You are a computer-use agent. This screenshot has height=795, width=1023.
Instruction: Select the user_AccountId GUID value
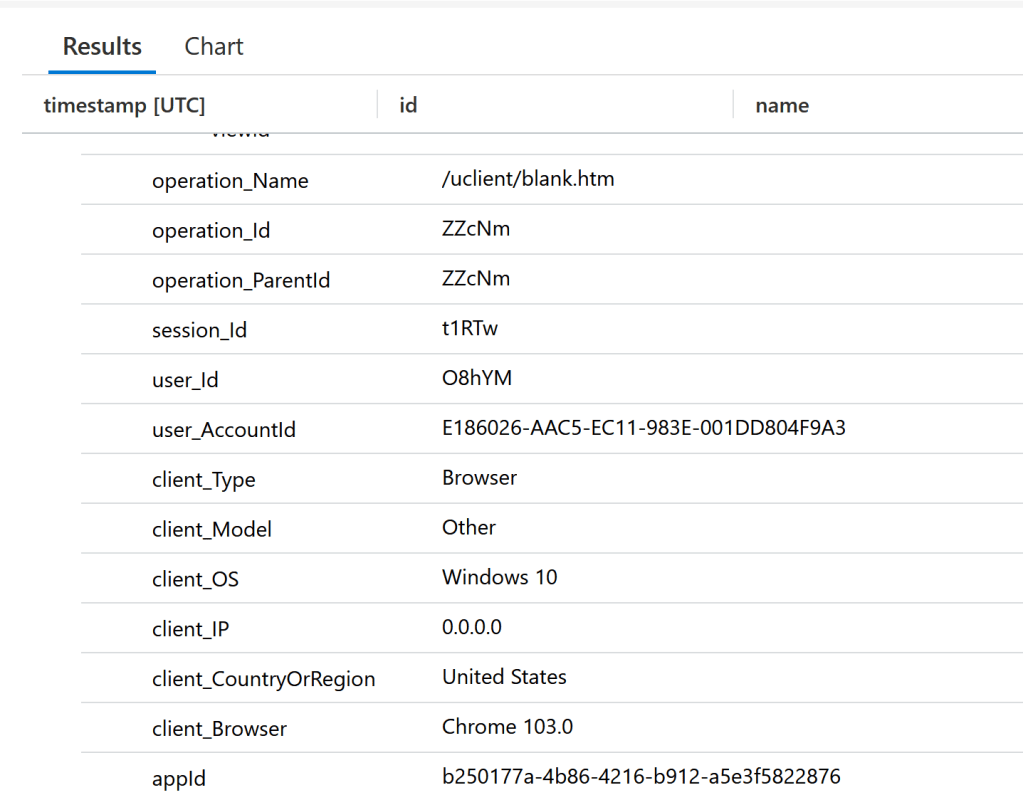[x=644, y=429]
